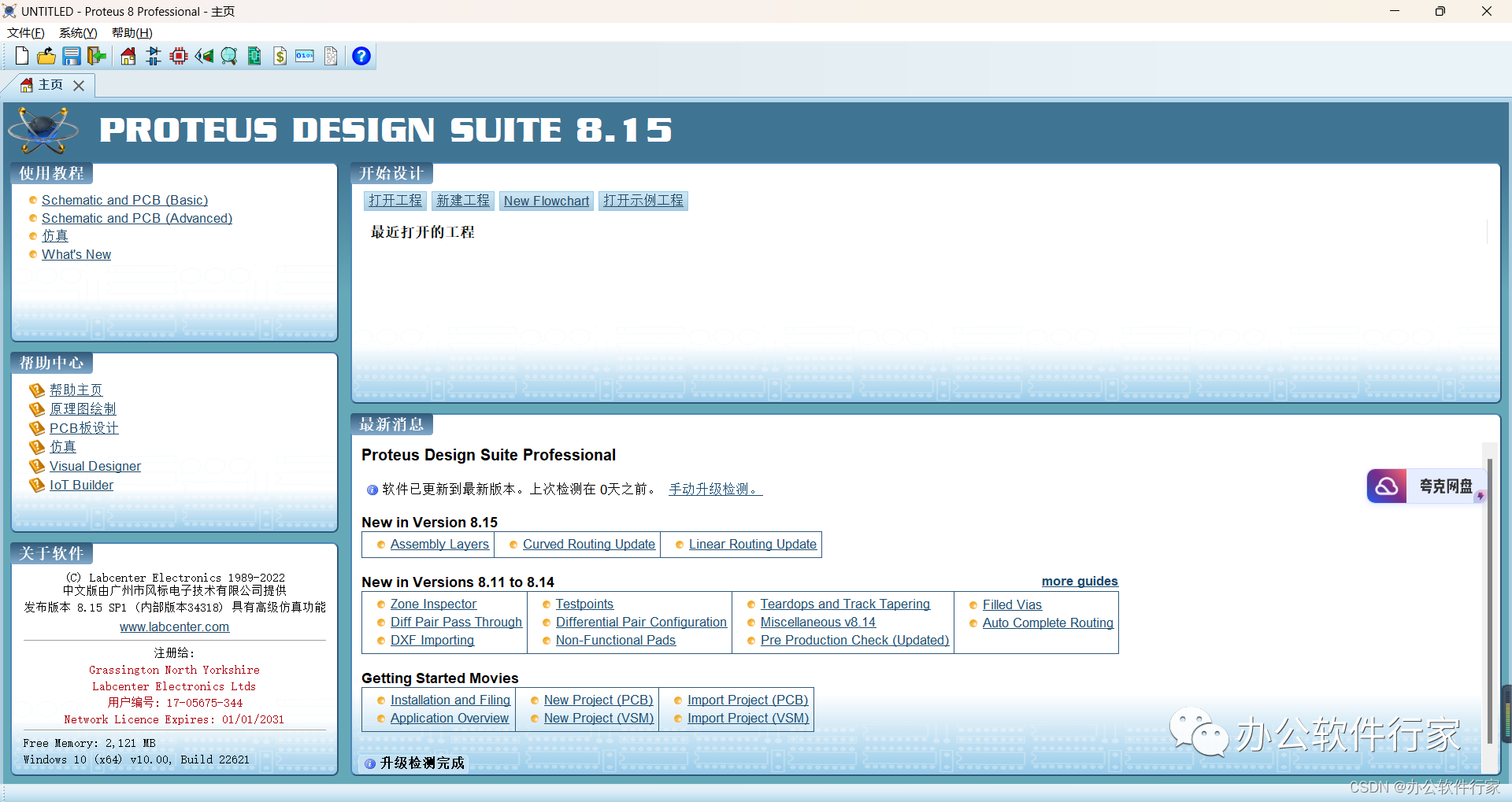Open the Source Code binary icon
The height and width of the screenshot is (802, 1512).
305,56
